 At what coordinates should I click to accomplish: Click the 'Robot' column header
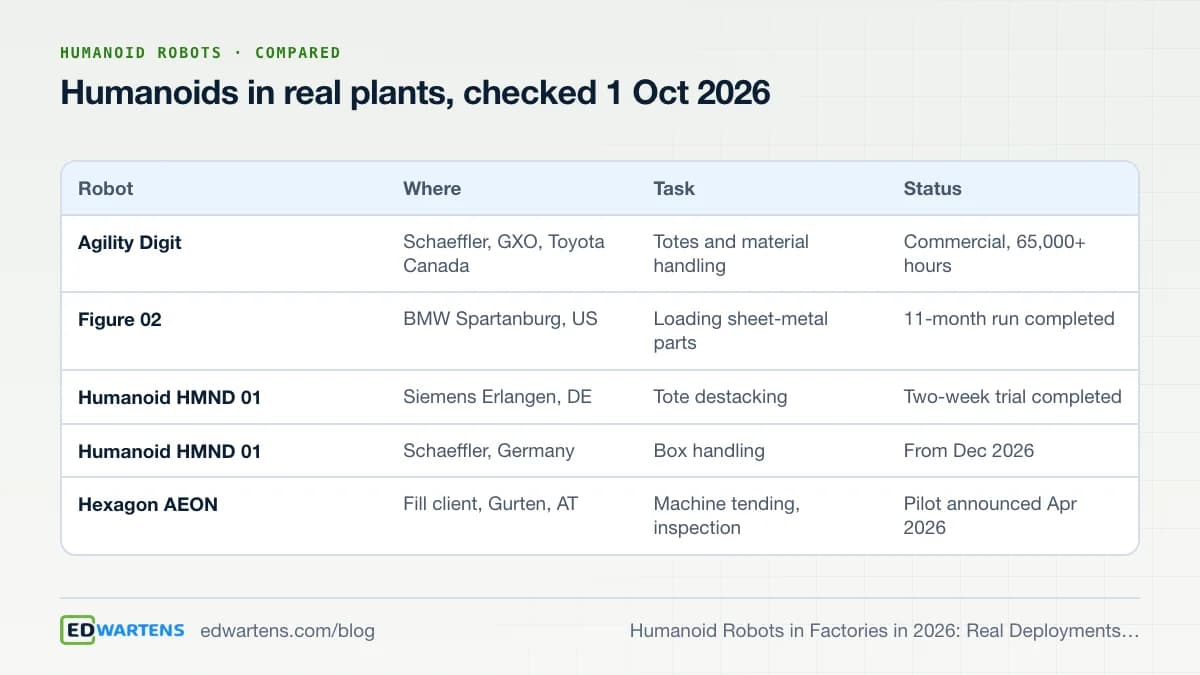106,188
